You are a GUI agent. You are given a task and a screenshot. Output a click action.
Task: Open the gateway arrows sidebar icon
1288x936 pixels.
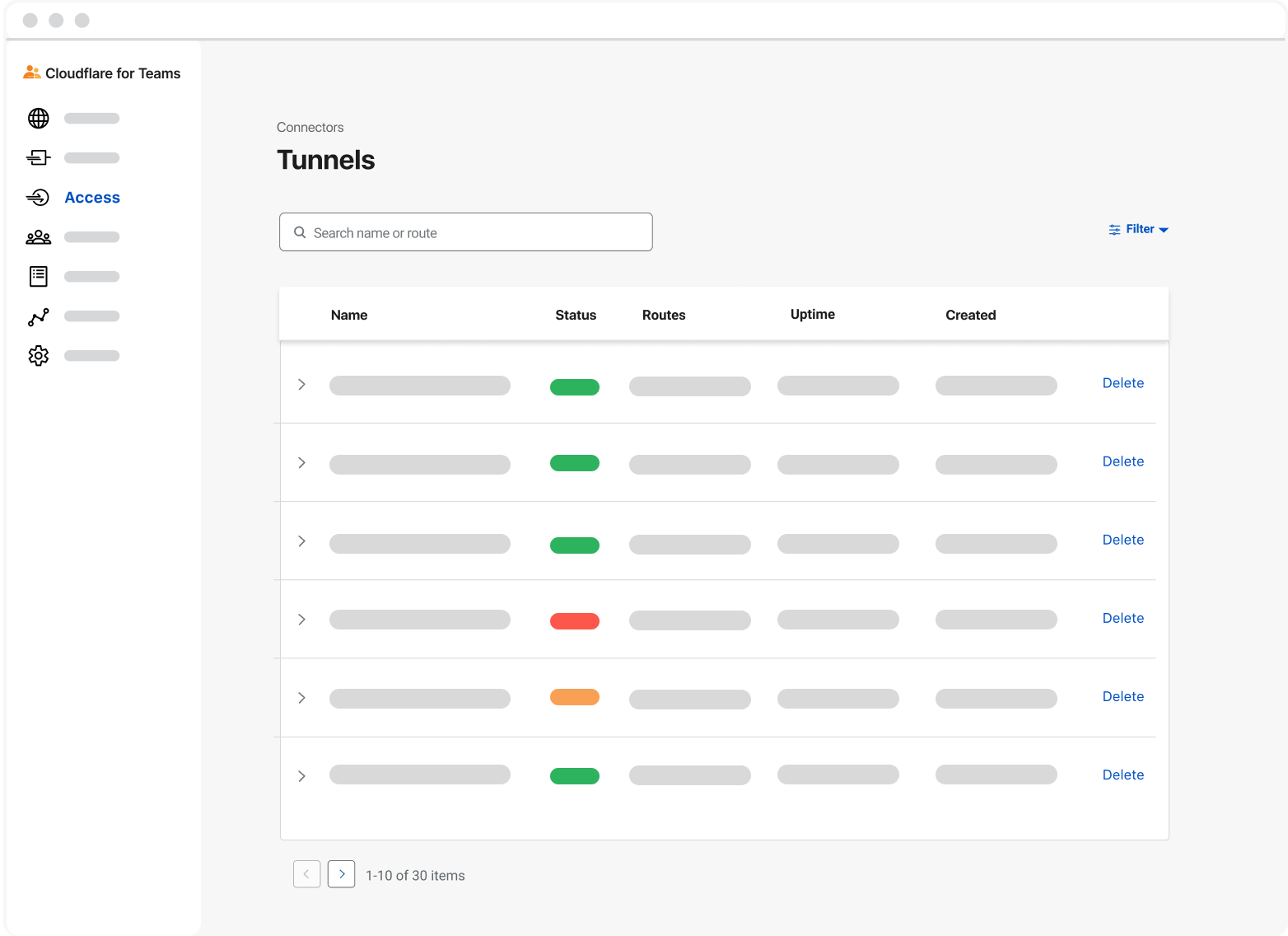pyautogui.click(x=39, y=157)
